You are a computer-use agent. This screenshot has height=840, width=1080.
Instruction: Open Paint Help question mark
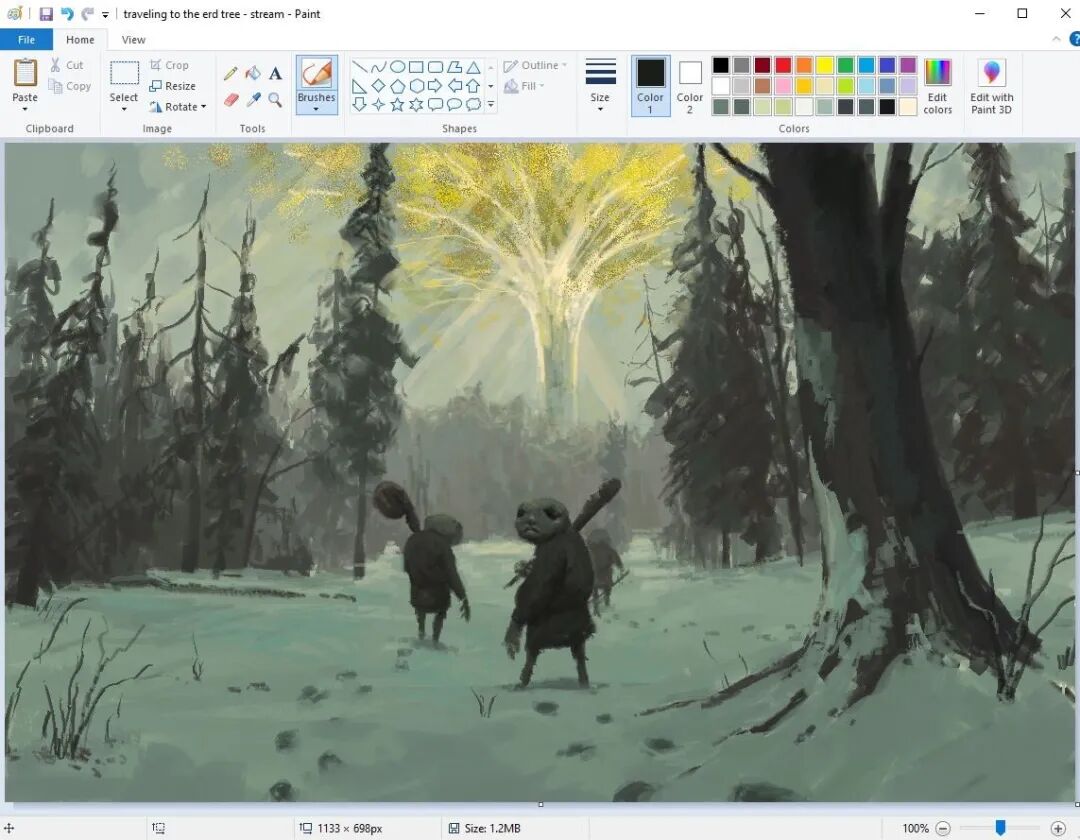point(1074,39)
